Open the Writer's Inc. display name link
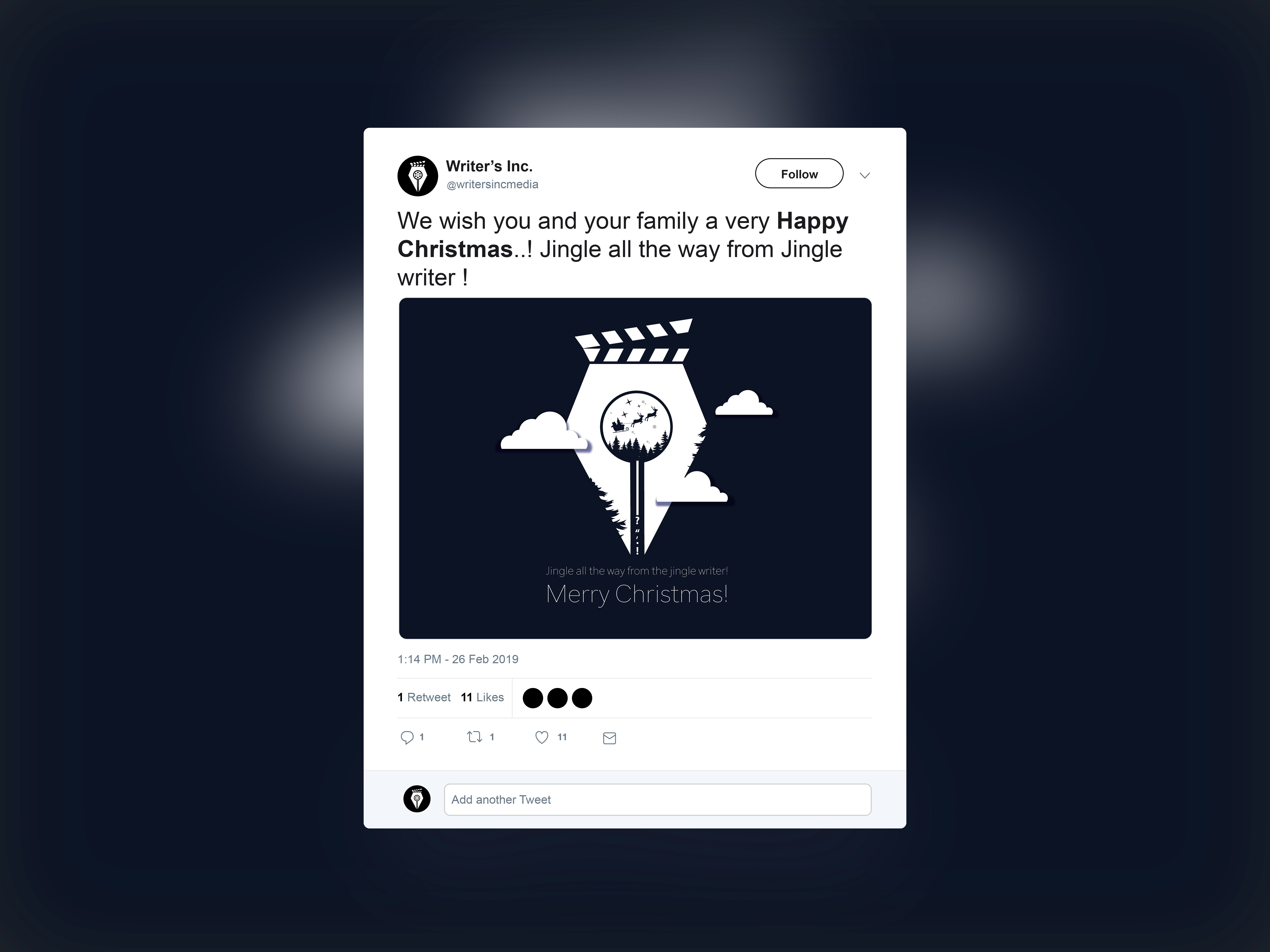The width and height of the screenshot is (1270, 952). point(489,166)
